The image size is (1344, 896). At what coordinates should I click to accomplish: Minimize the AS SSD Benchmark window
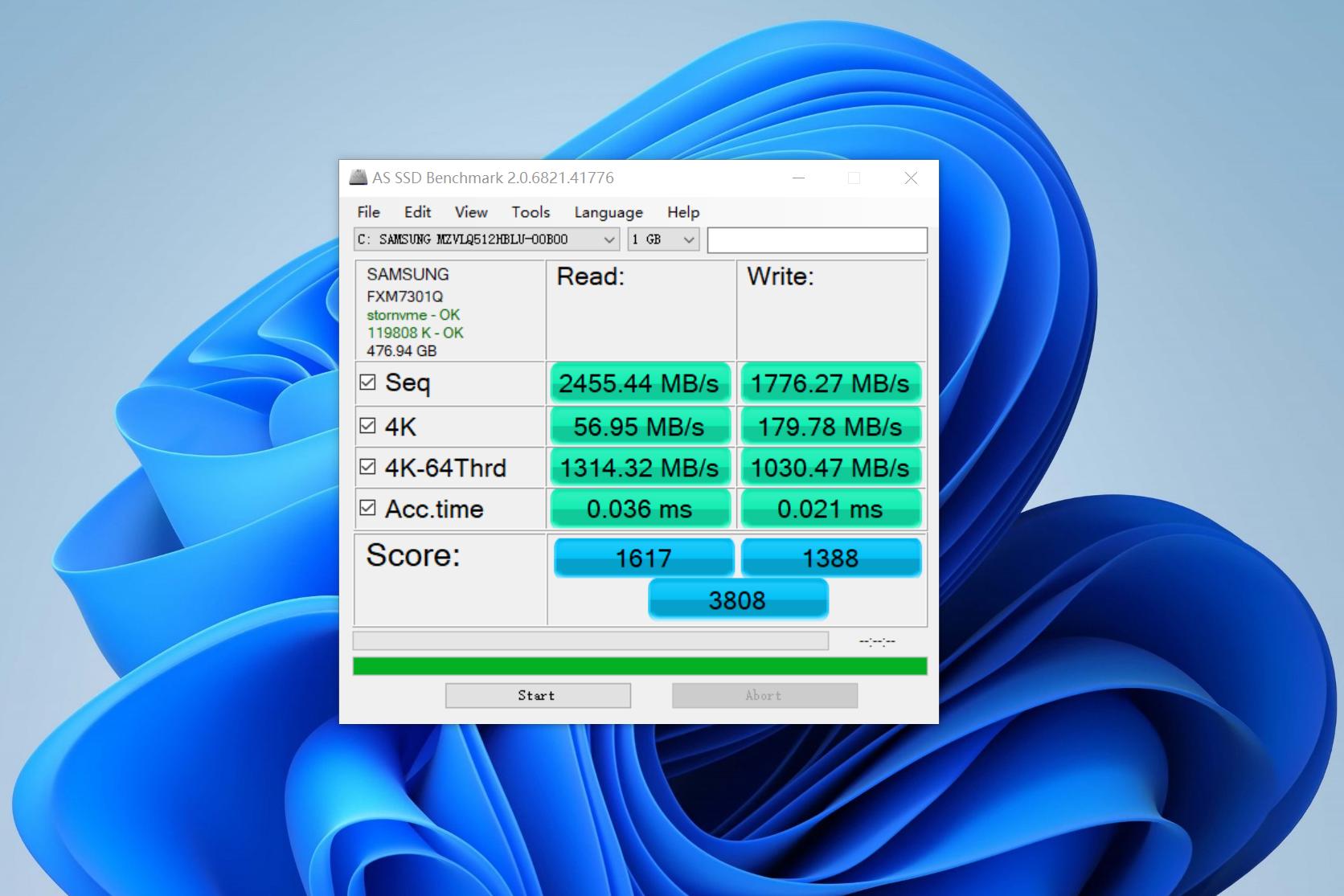[x=798, y=178]
